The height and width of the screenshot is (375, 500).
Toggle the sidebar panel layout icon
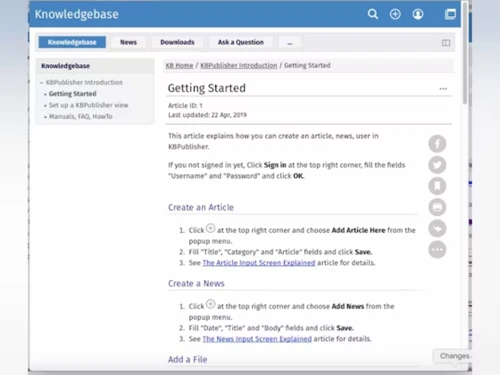point(446,43)
